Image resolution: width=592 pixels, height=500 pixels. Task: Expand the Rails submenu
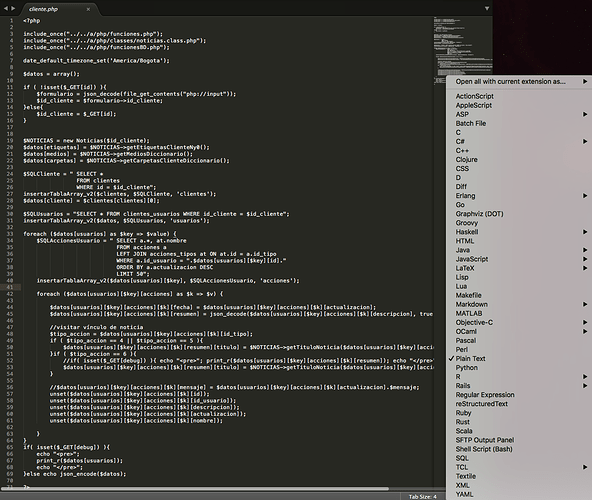coord(519,386)
